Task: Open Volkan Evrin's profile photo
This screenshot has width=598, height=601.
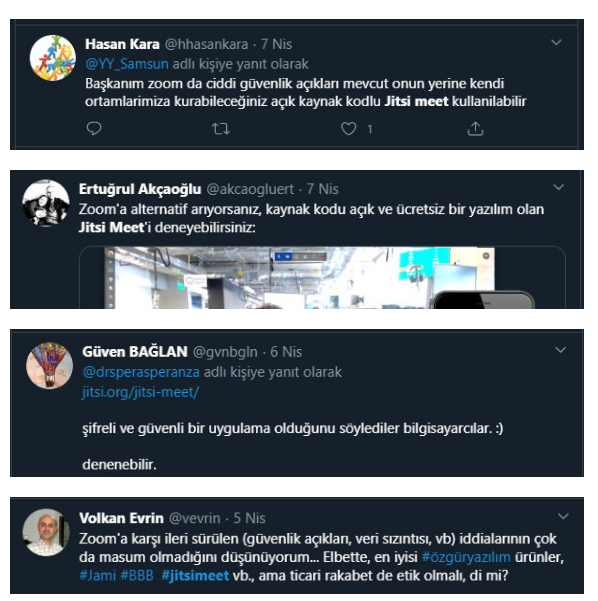Action: point(46,532)
